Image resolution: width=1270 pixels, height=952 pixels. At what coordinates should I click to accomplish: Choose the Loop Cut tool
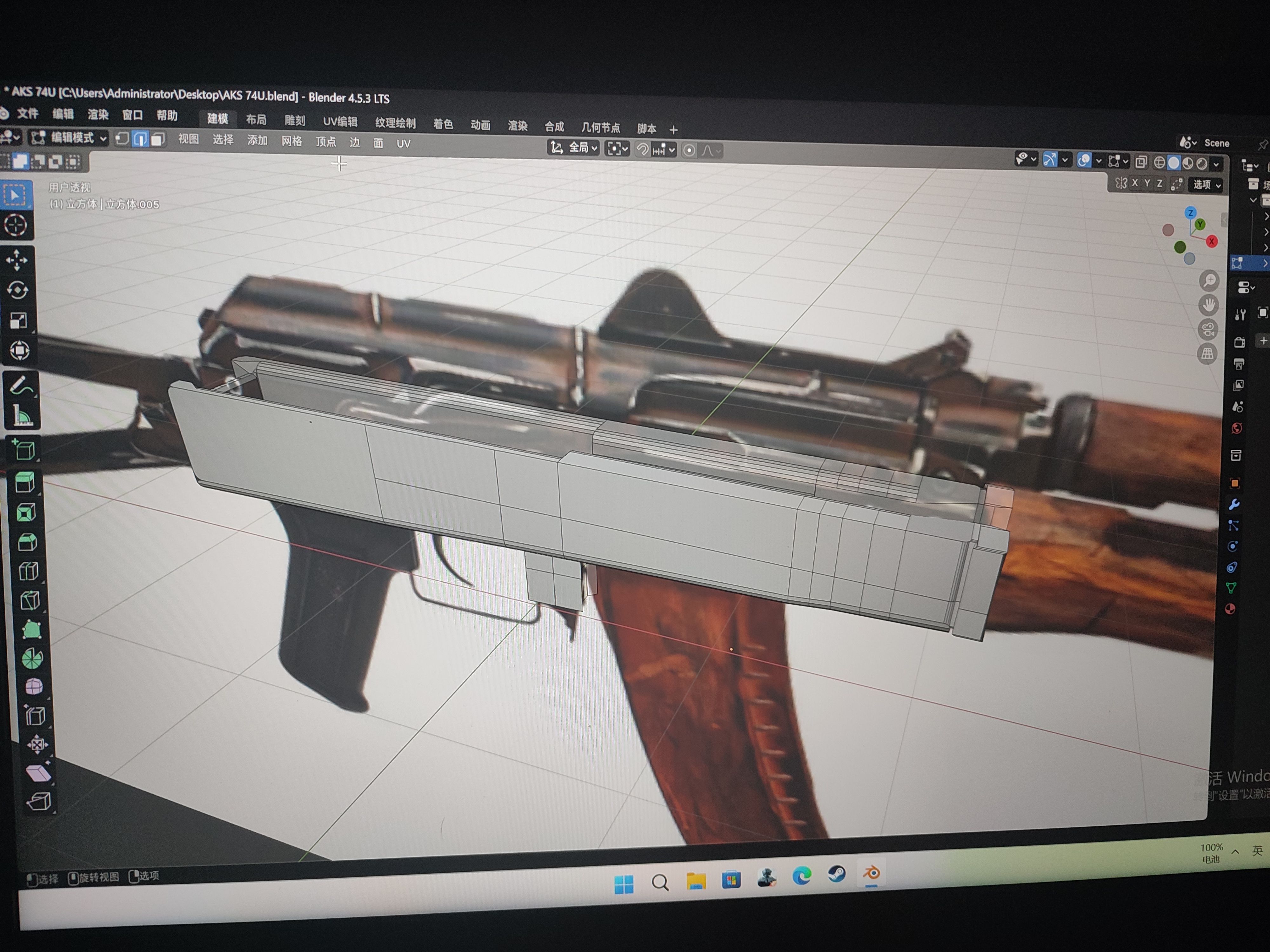28,572
